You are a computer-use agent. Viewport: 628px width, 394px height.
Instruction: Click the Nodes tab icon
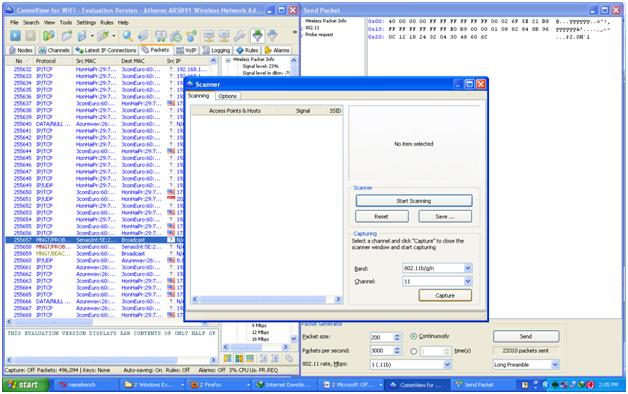coord(12,50)
